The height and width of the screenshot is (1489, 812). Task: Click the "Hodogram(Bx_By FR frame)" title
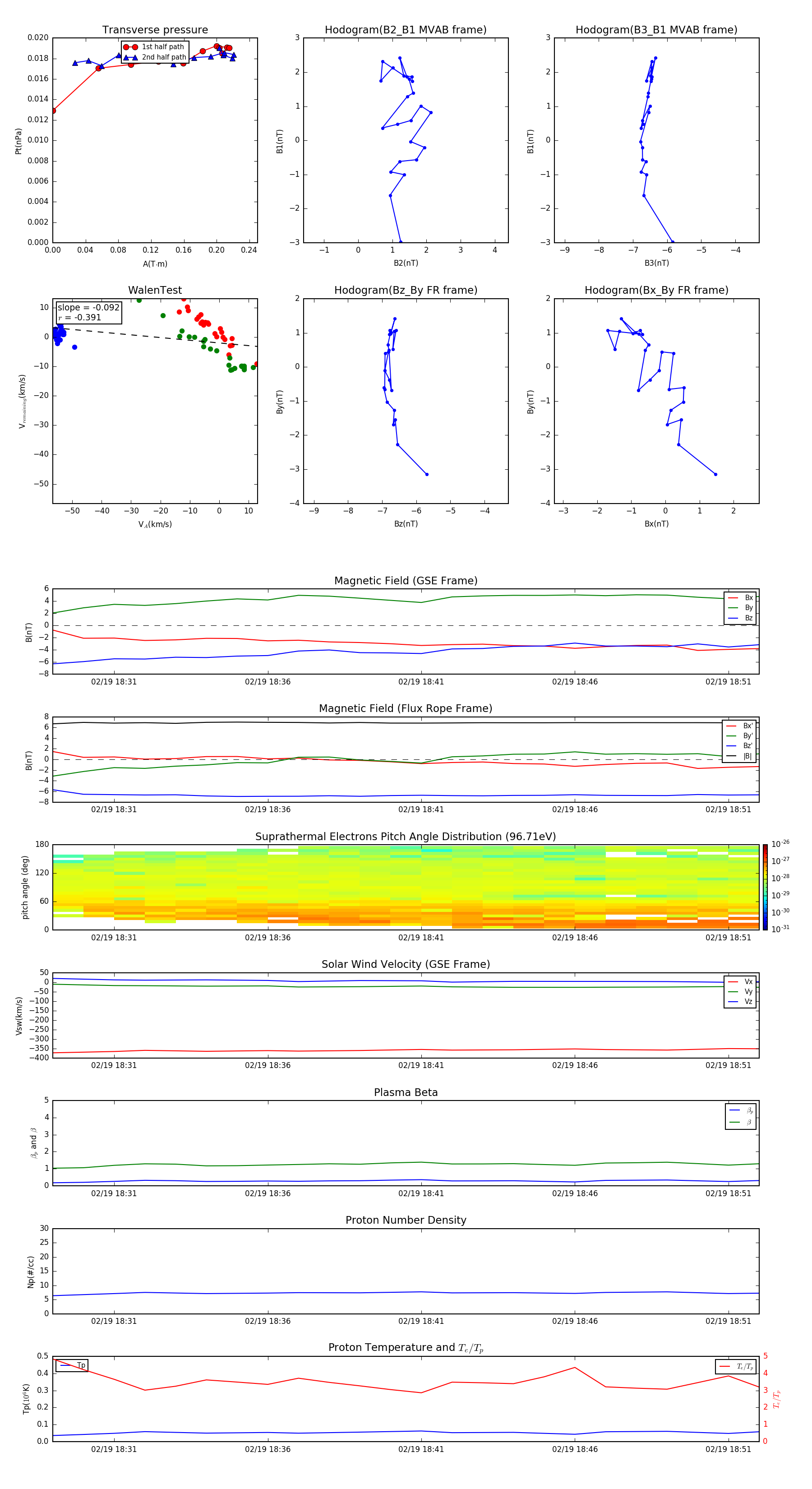point(656,290)
